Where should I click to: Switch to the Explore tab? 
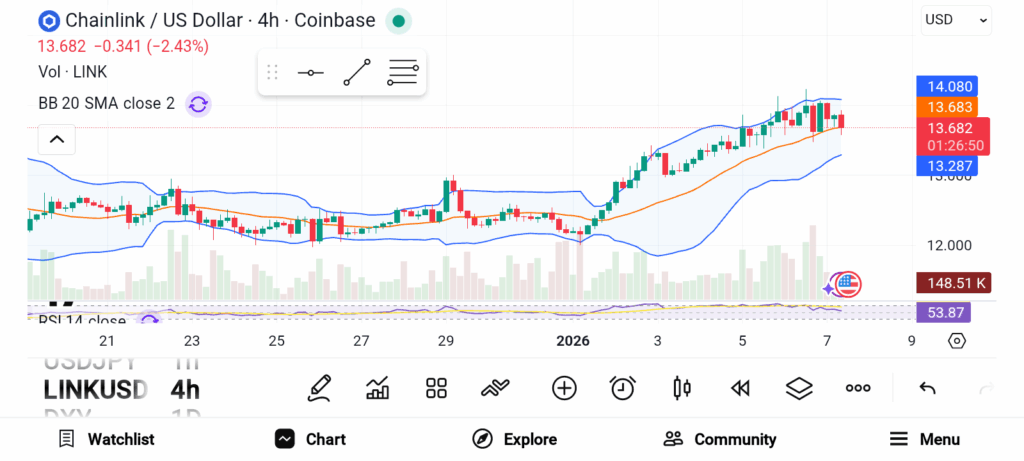(515, 439)
